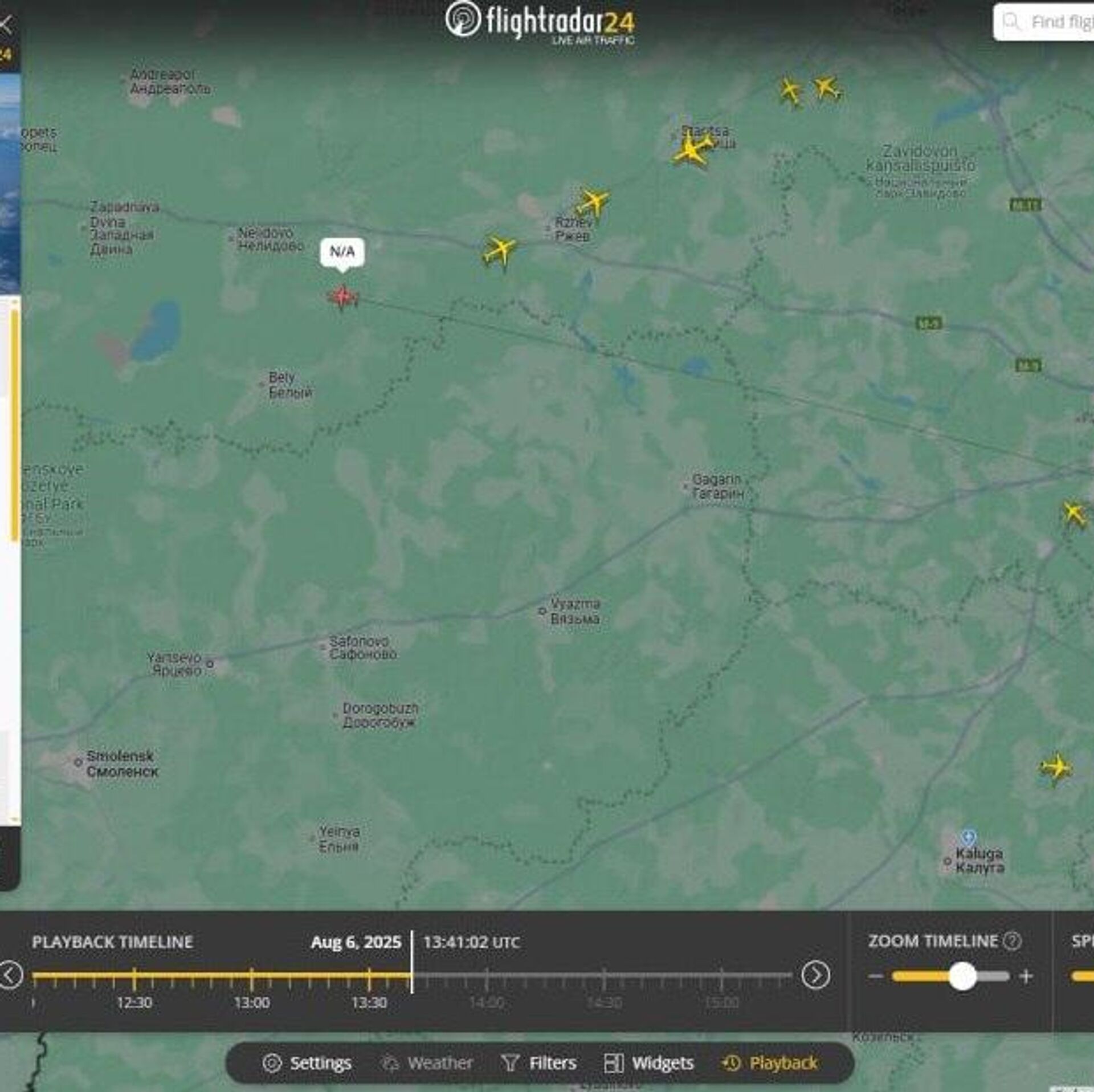Click the yellow aircraft icon above Kaluga
The height and width of the screenshot is (1092, 1094).
[x=1056, y=767]
